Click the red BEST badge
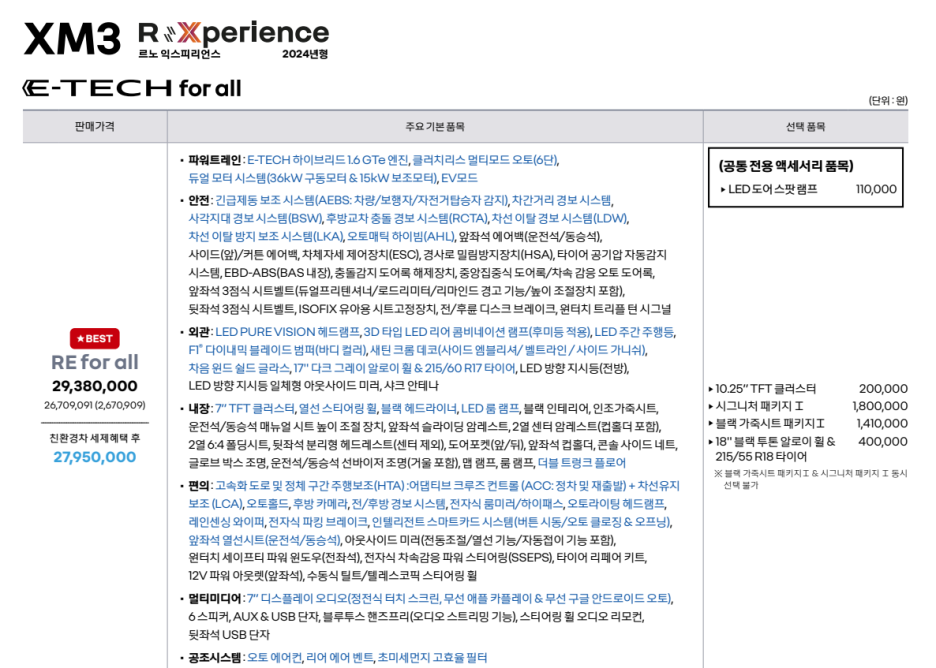936x668 pixels. tap(94, 338)
